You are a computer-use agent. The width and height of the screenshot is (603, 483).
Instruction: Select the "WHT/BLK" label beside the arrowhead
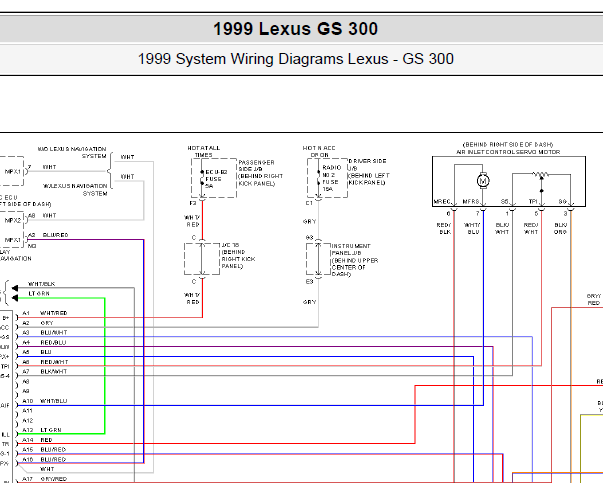point(42,284)
